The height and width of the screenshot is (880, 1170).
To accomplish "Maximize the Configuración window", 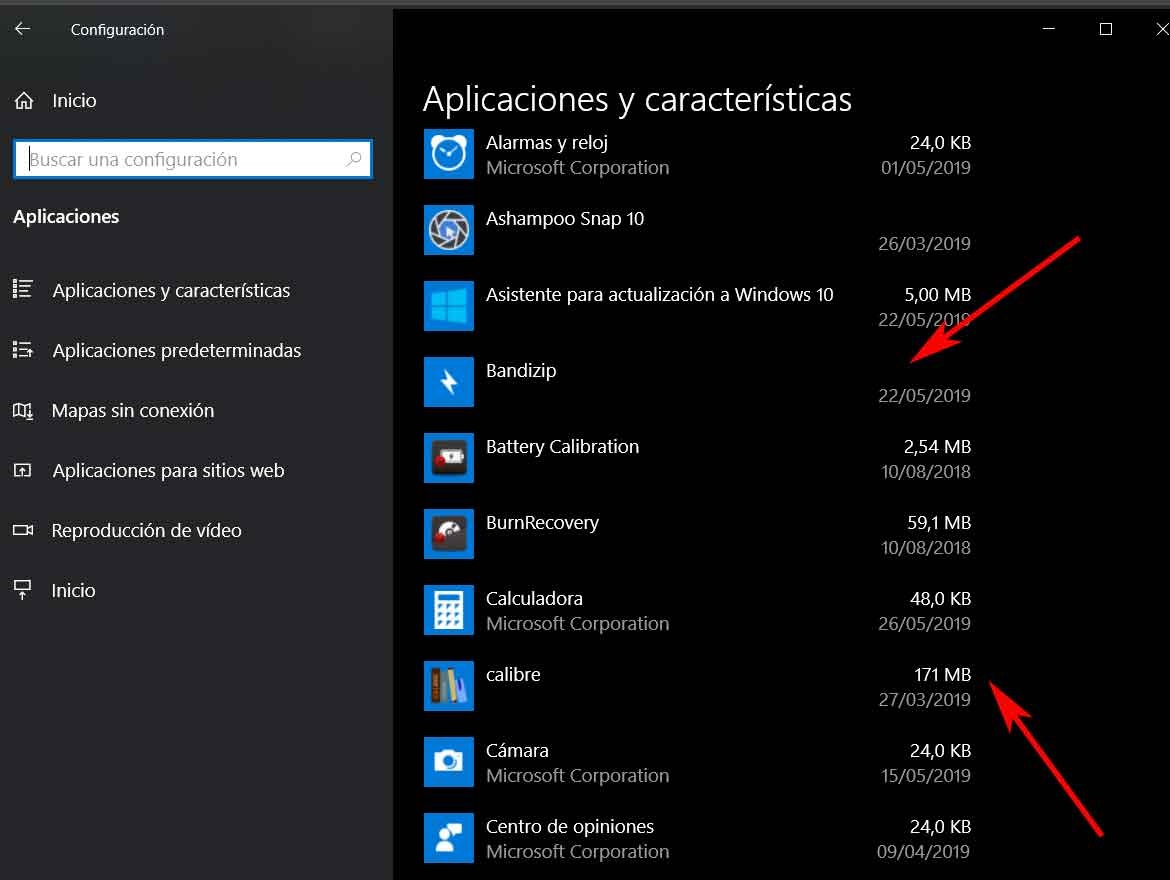I will pos(1106,29).
